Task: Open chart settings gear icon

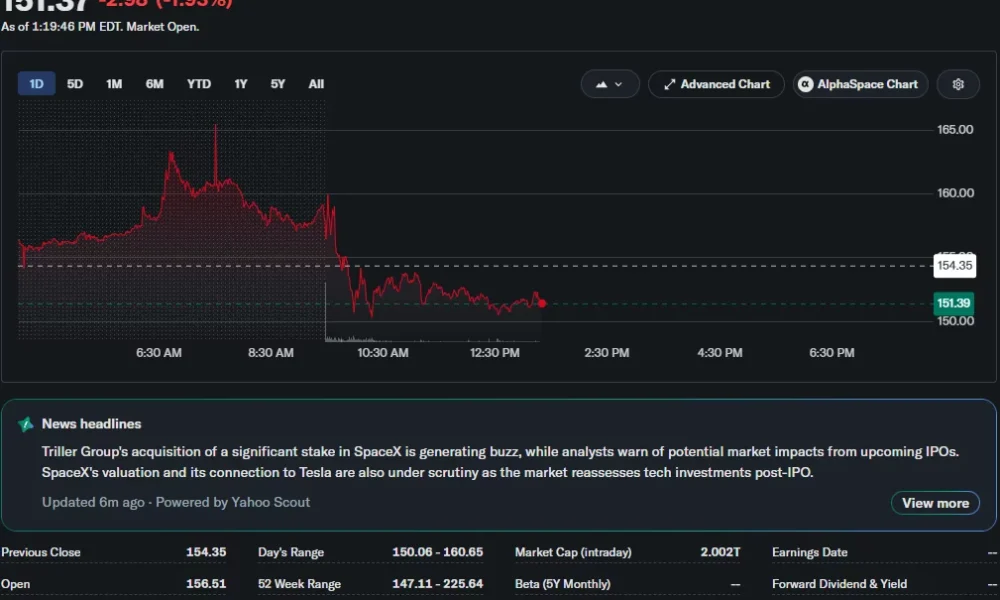Action: pyautogui.click(x=957, y=84)
